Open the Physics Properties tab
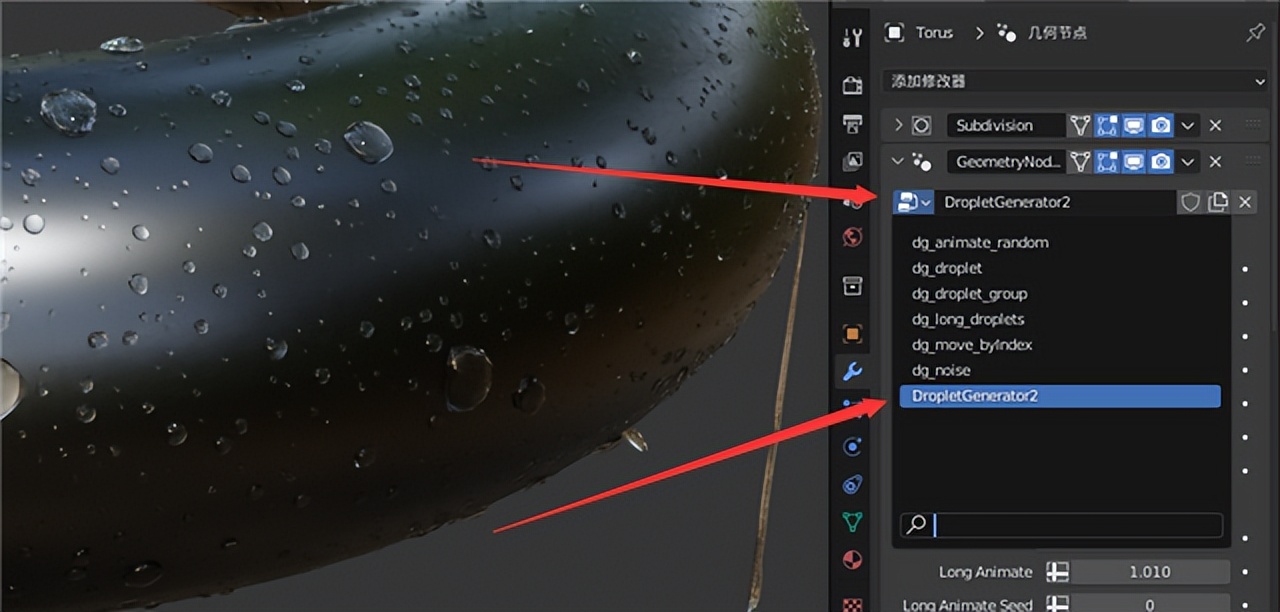The width and height of the screenshot is (1280, 612). (852, 445)
